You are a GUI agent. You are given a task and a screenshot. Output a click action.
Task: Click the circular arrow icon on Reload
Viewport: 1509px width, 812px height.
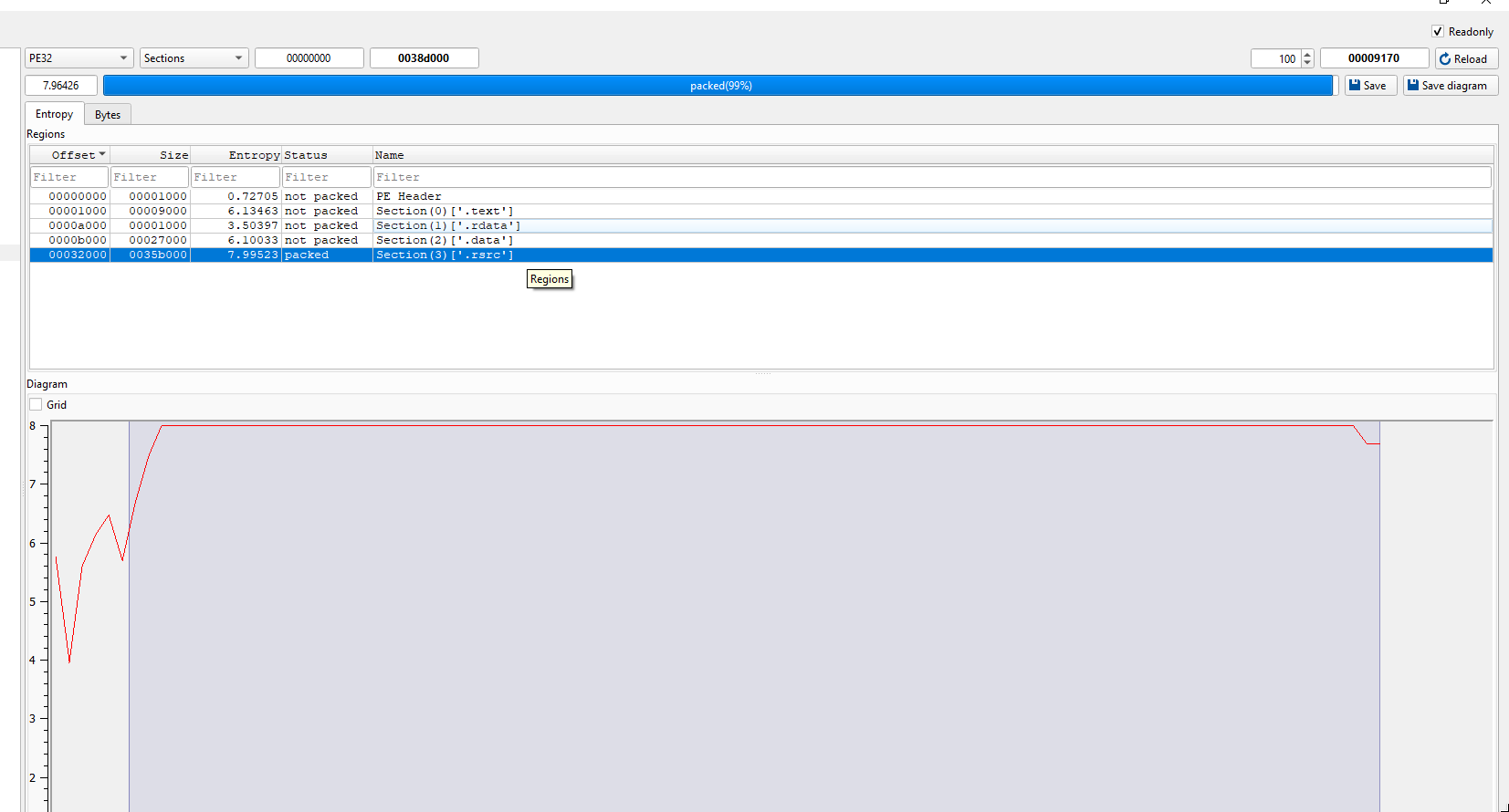[1445, 58]
